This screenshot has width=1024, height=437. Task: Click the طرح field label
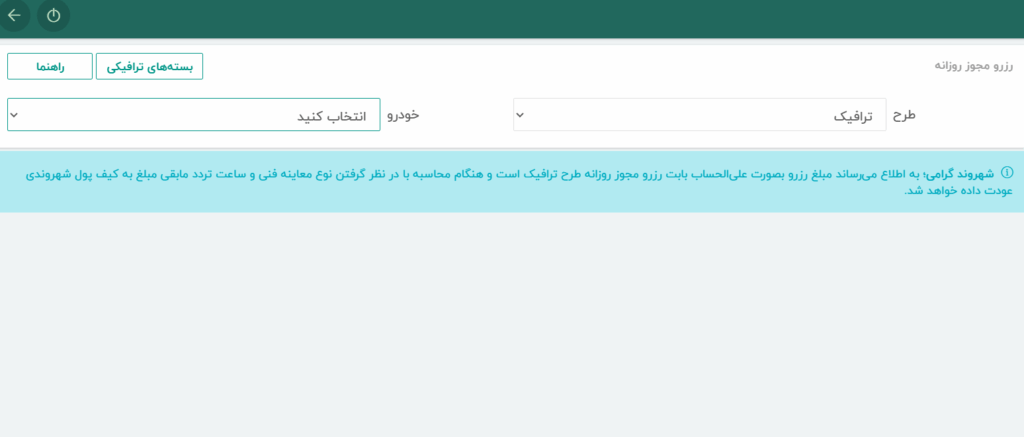(x=904, y=115)
